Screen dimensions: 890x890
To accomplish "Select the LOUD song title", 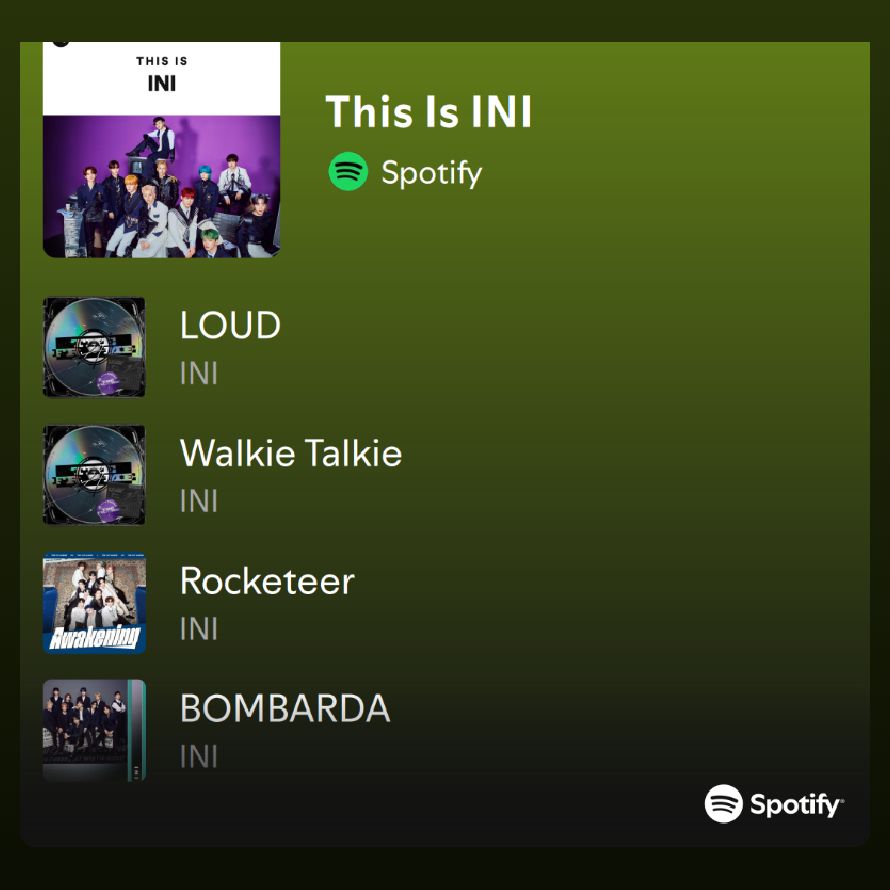I will tap(230, 325).
